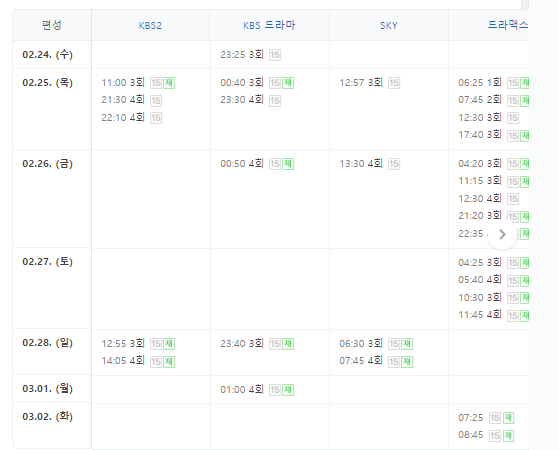Open the SKY channel header link

click(388, 26)
